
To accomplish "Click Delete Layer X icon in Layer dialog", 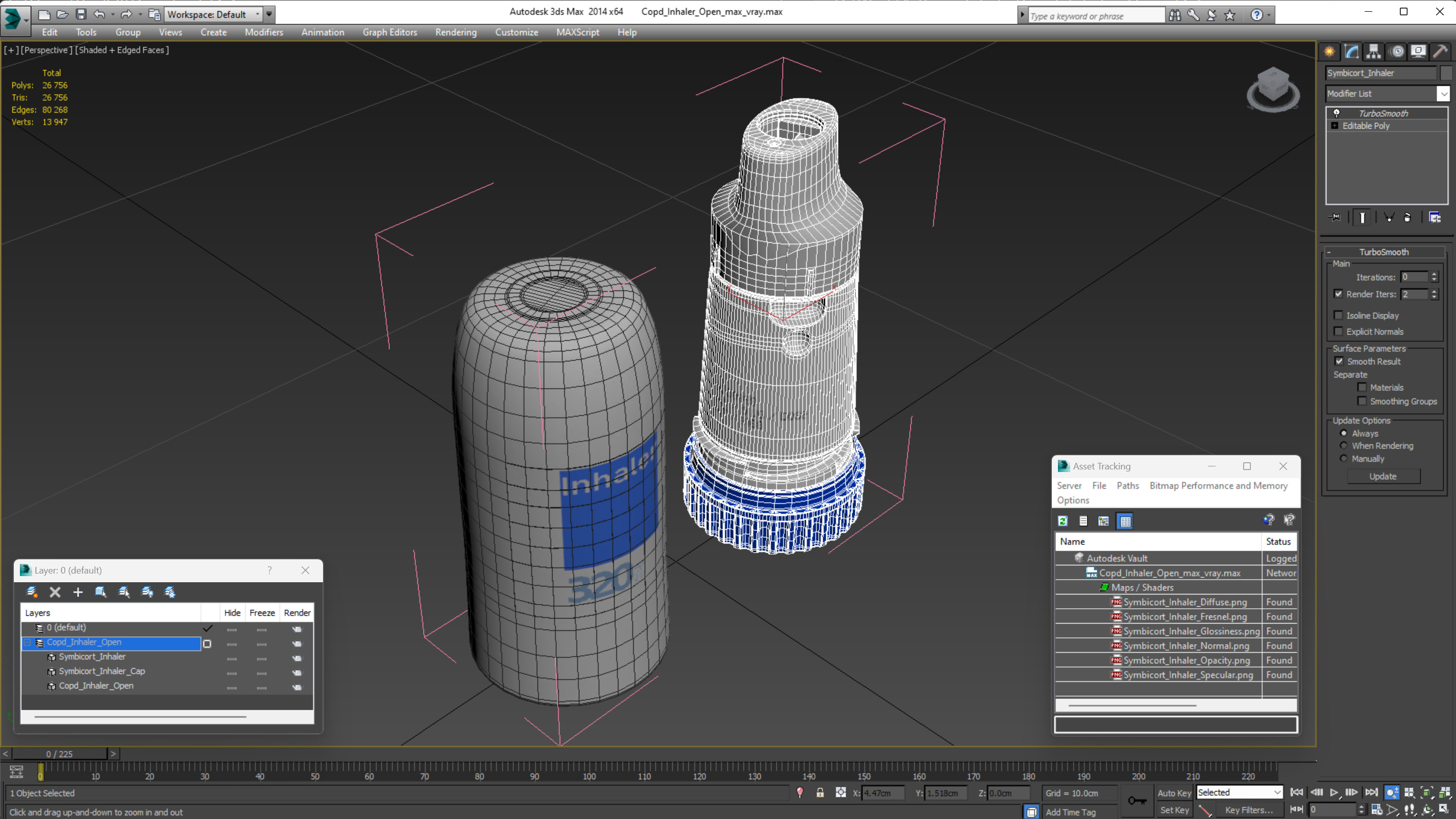I will pos(55,592).
